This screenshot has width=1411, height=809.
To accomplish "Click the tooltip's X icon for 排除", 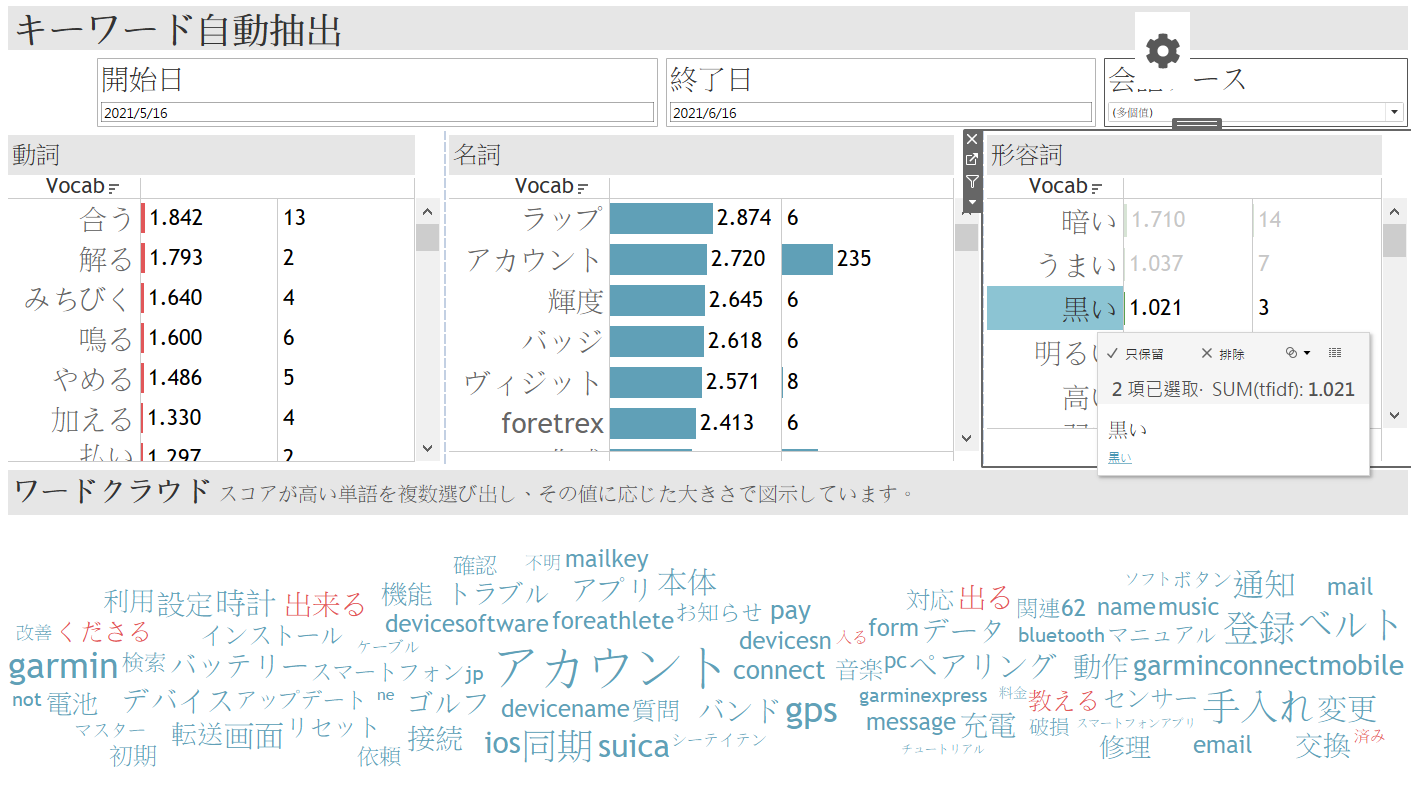I will pos(1206,353).
